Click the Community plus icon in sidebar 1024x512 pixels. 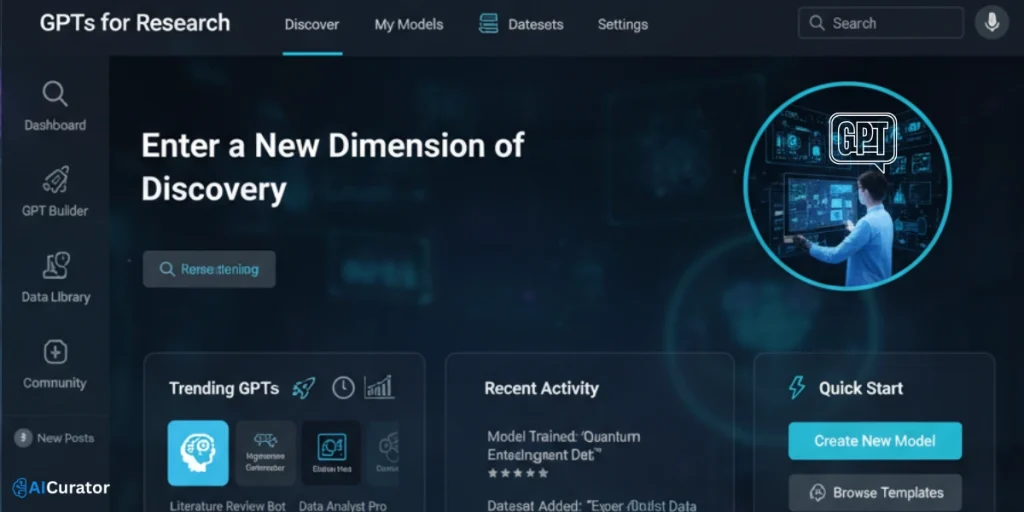pyautogui.click(x=55, y=352)
